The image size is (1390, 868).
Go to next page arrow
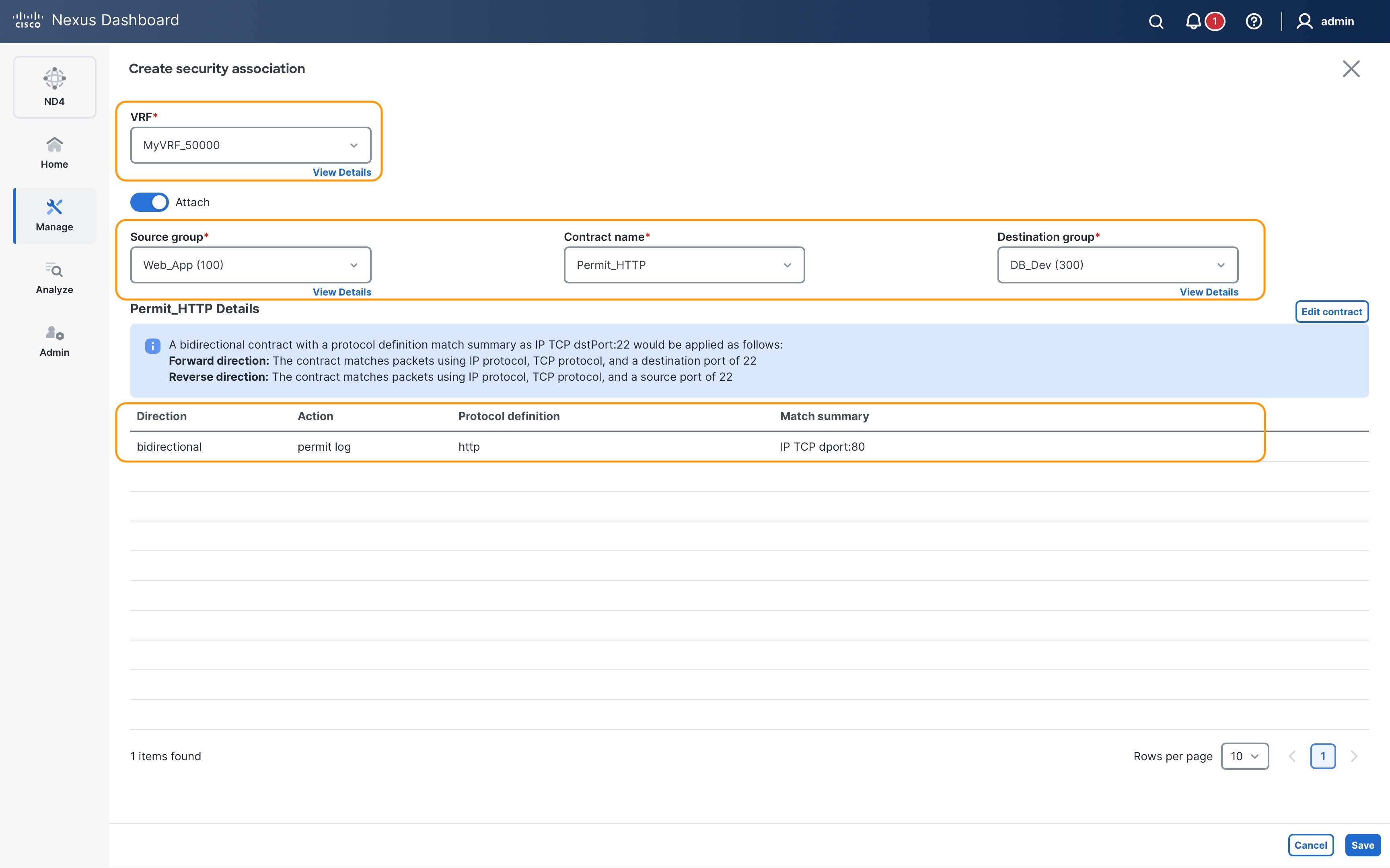(1354, 756)
